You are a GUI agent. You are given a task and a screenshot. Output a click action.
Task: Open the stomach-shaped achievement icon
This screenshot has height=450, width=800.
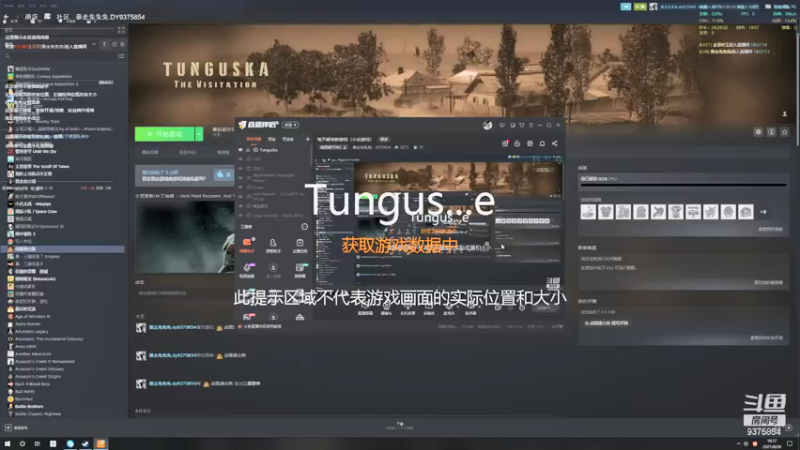(x=658, y=211)
